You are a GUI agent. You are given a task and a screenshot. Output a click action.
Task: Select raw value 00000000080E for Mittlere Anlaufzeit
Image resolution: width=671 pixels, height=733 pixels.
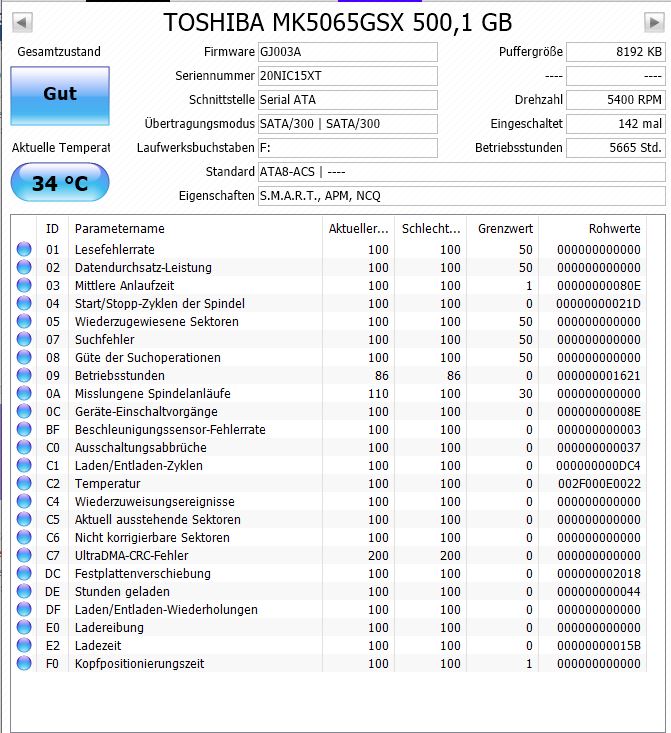[599, 286]
